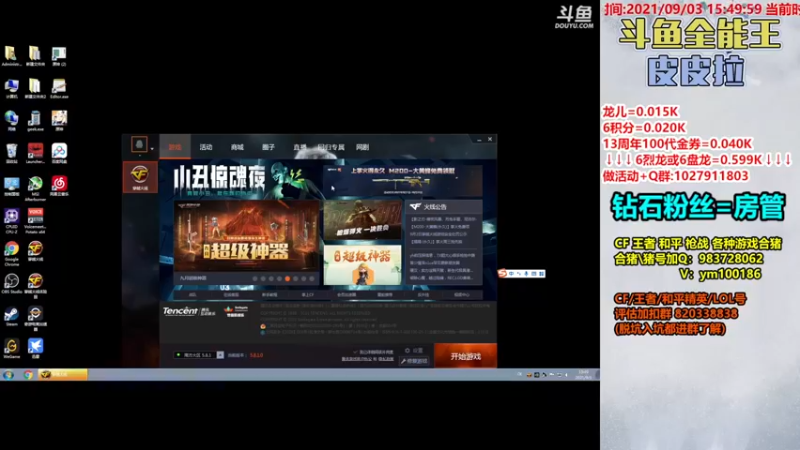Select the CF game icon in launcher sidebar
Viewport: 800px width, 450px height.
pyautogui.click(x=139, y=177)
